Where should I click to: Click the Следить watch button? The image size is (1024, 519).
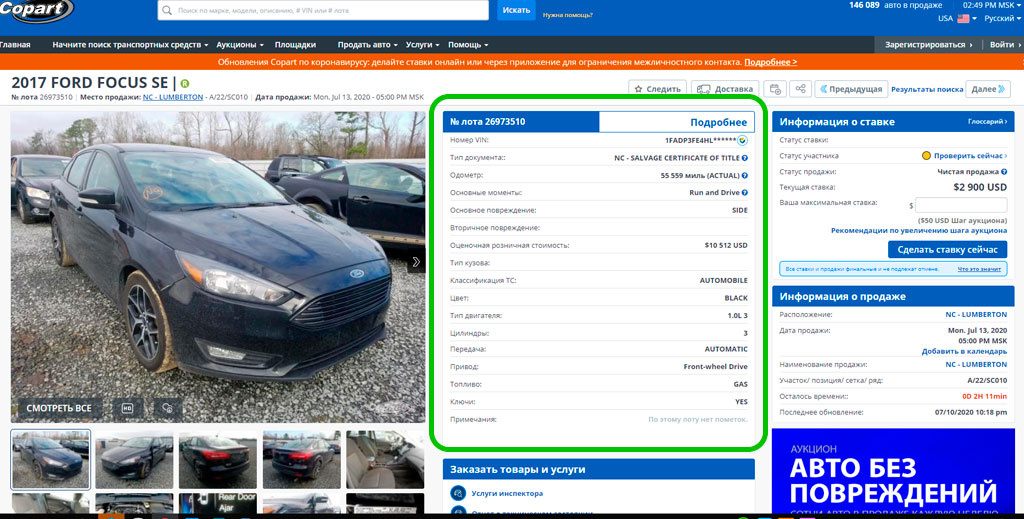(658, 89)
